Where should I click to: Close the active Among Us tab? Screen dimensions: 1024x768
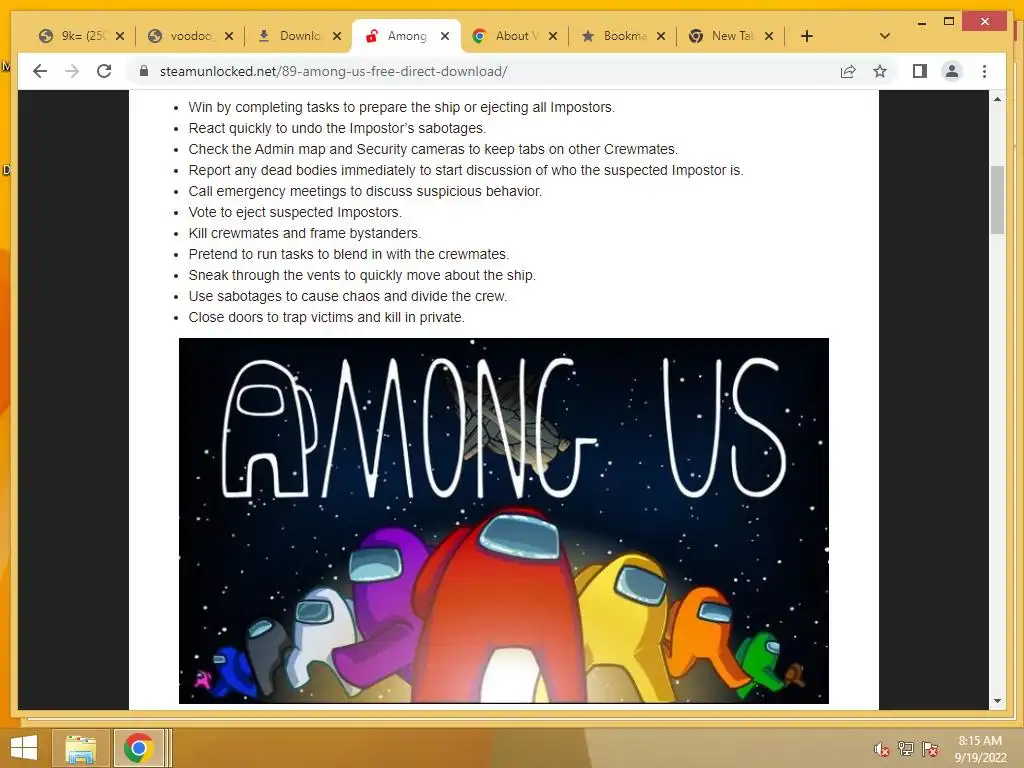tap(445, 36)
